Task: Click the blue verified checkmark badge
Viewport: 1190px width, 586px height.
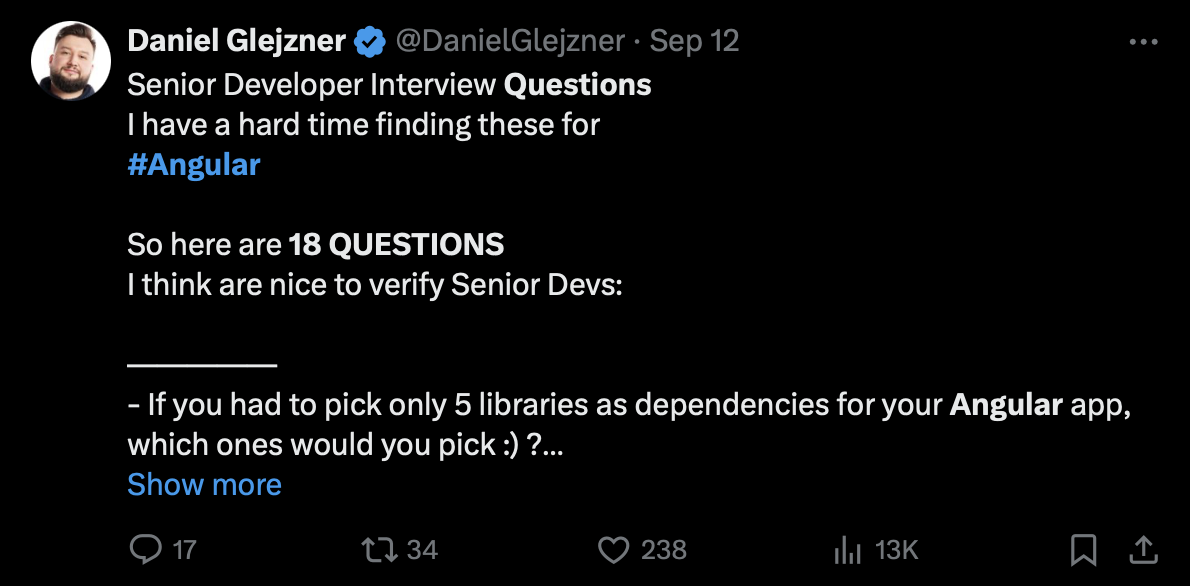Action: click(371, 42)
